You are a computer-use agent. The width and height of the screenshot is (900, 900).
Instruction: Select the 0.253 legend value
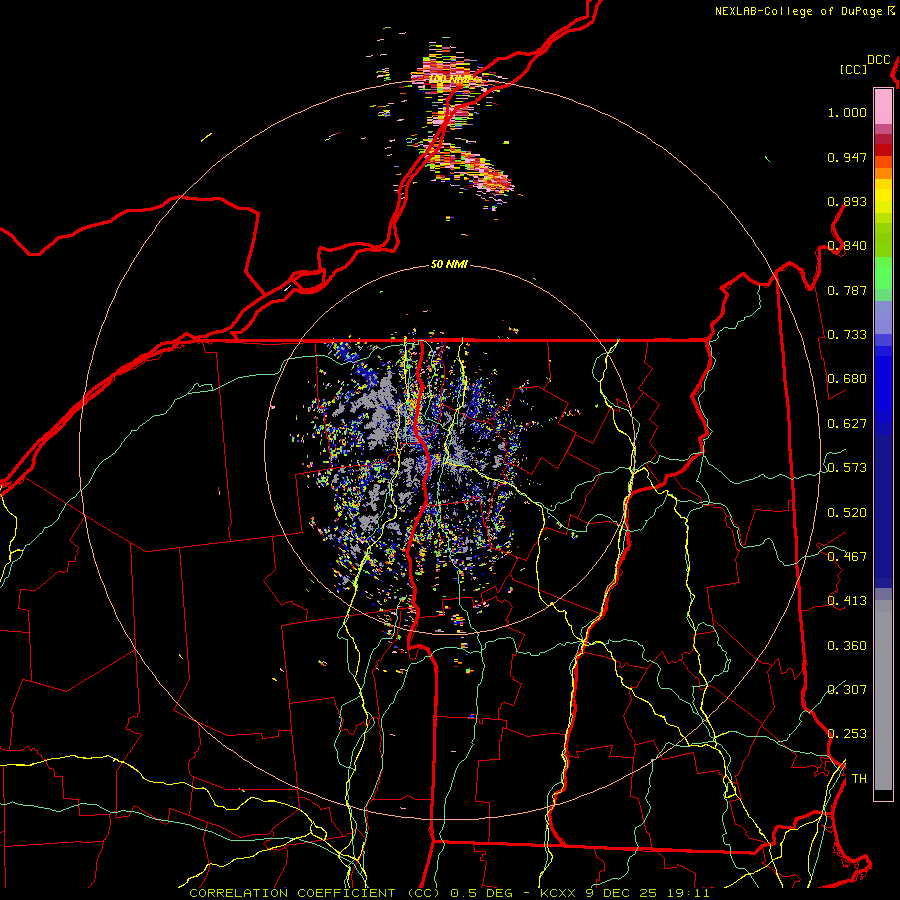(x=847, y=734)
